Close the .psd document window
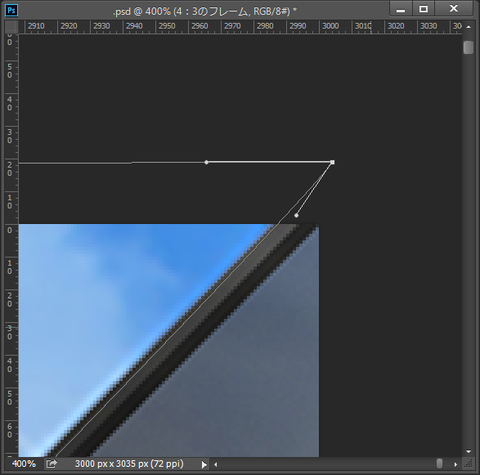Screen dimensions: 480x475 [453, 9]
